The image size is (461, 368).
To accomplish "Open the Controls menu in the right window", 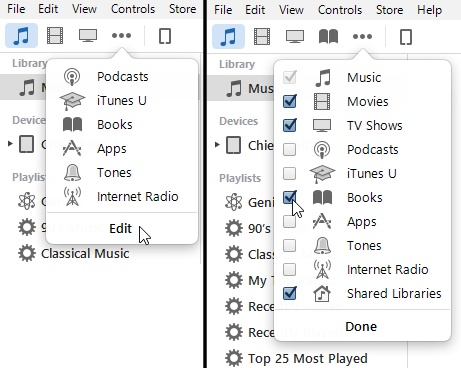I will click(x=340, y=10).
